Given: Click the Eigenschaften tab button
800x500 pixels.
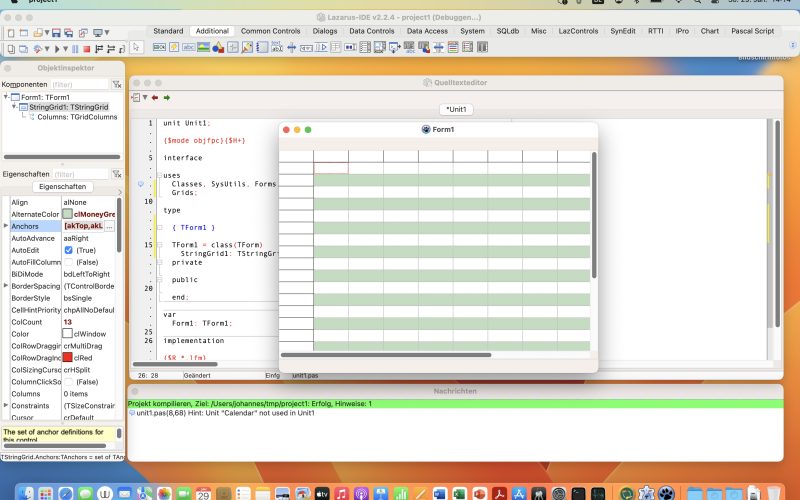Looking at the screenshot, I should coord(62,187).
